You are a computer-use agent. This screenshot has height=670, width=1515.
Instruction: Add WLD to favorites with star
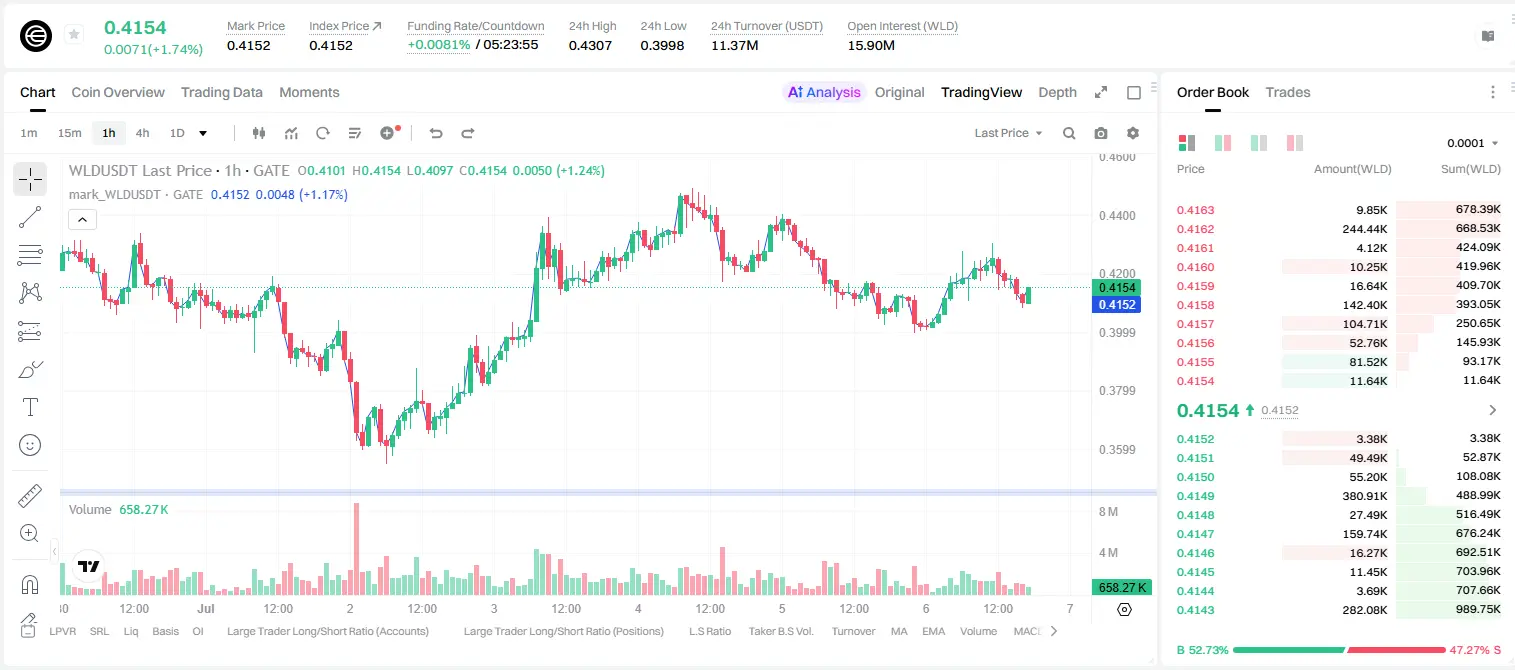pos(74,35)
